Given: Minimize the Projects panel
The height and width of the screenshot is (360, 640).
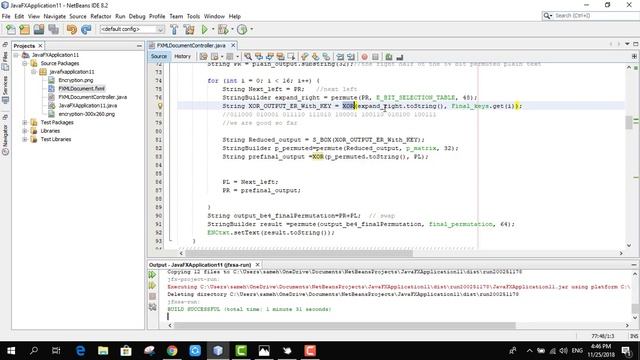Looking at the screenshot, I should point(139,46).
